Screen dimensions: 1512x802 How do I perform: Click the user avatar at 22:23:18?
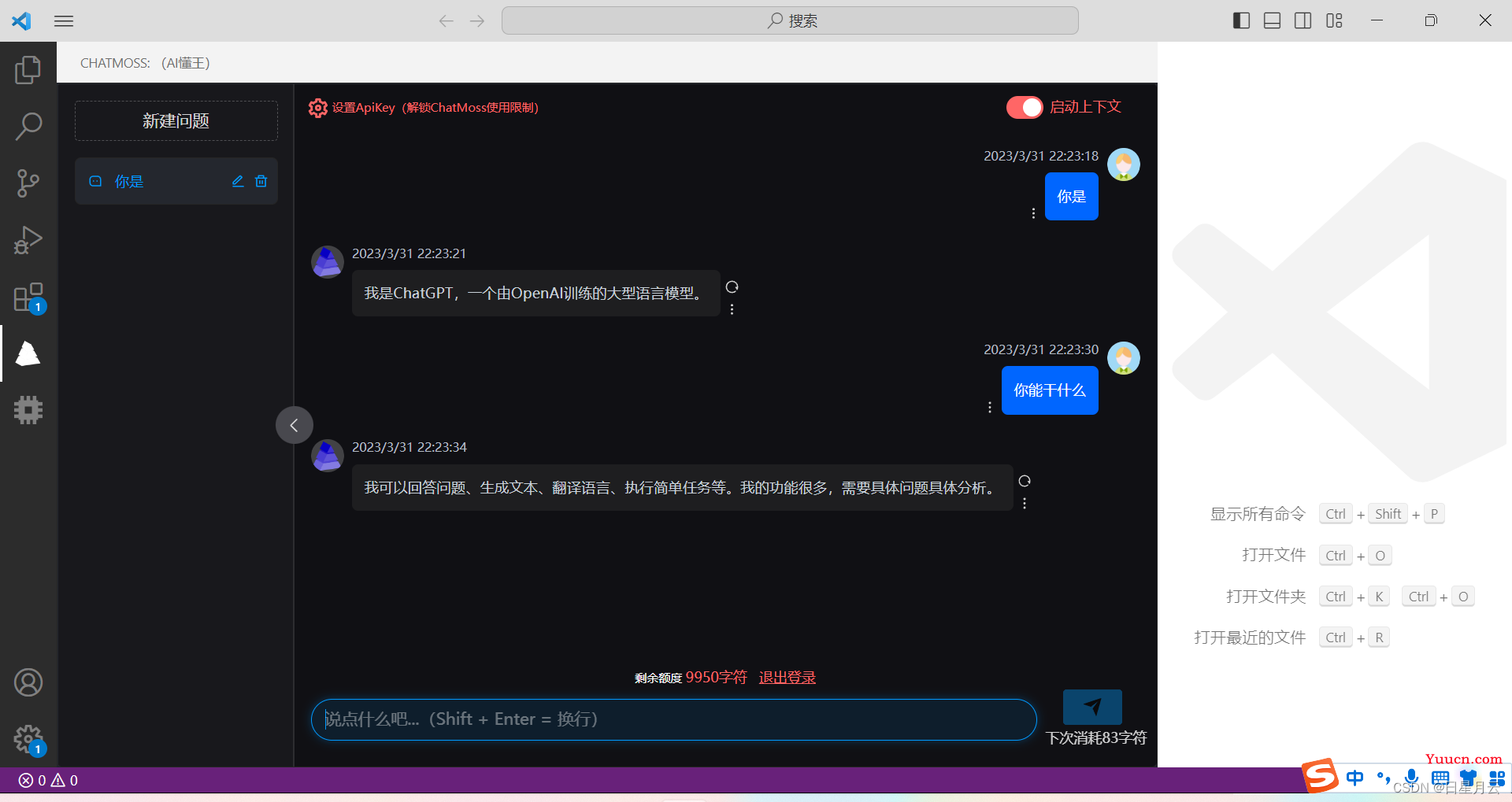pos(1124,164)
